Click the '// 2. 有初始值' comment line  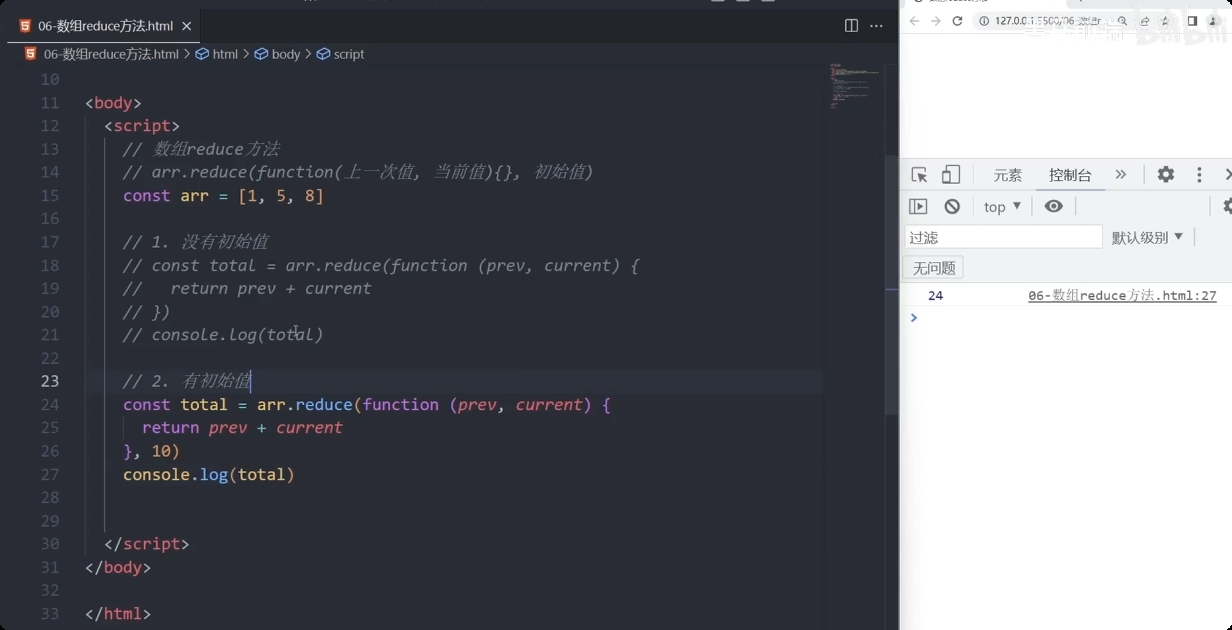point(186,381)
